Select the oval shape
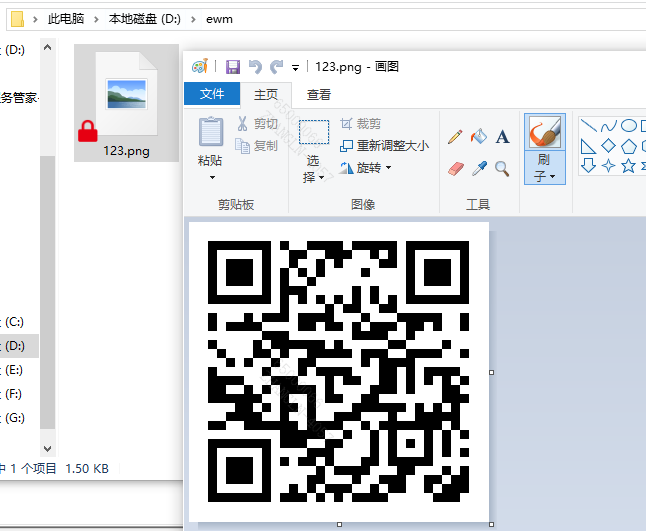Screen dimensions: 646x531 629,125
